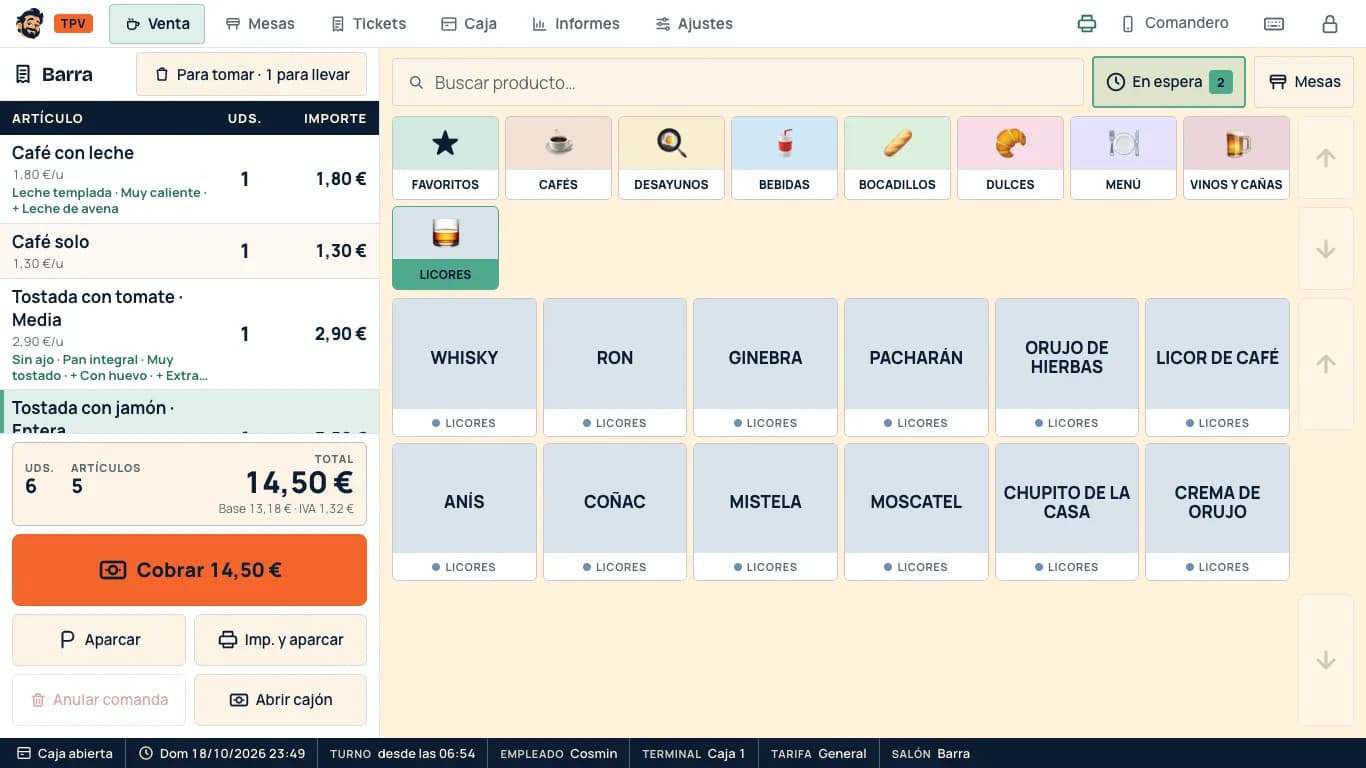The width and height of the screenshot is (1366, 768).
Task: Add WHISKY to the order
Action: pos(464,367)
